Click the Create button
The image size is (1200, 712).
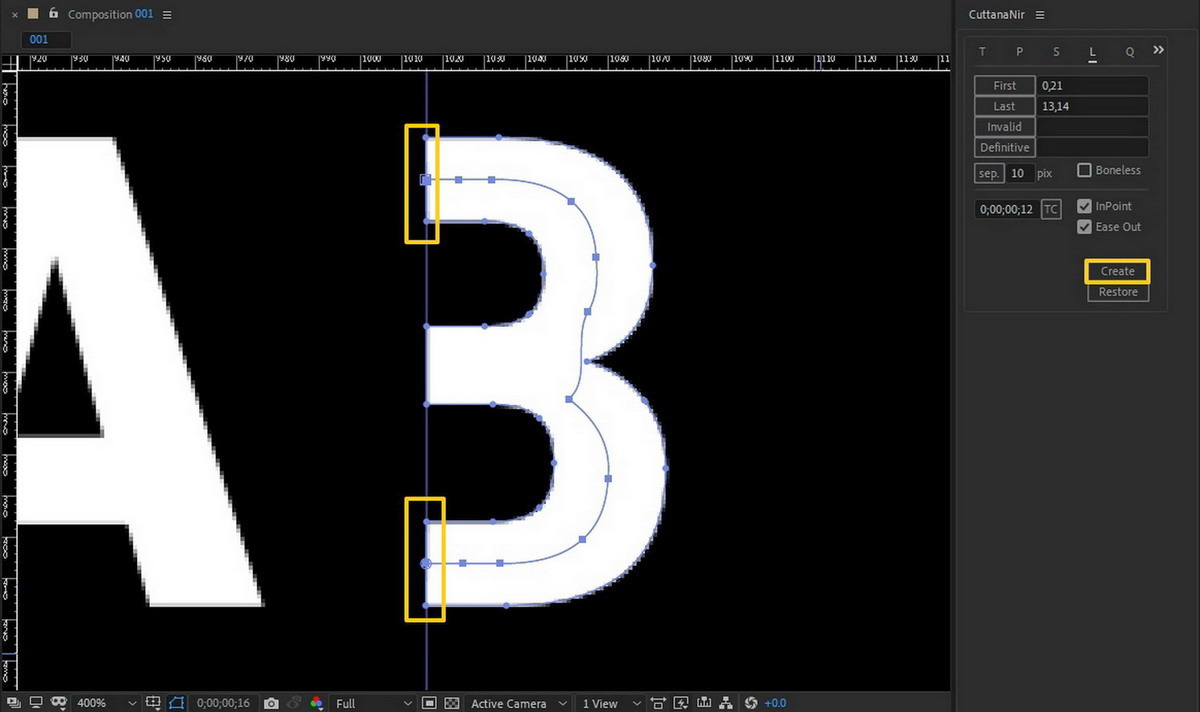pyautogui.click(x=1118, y=271)
